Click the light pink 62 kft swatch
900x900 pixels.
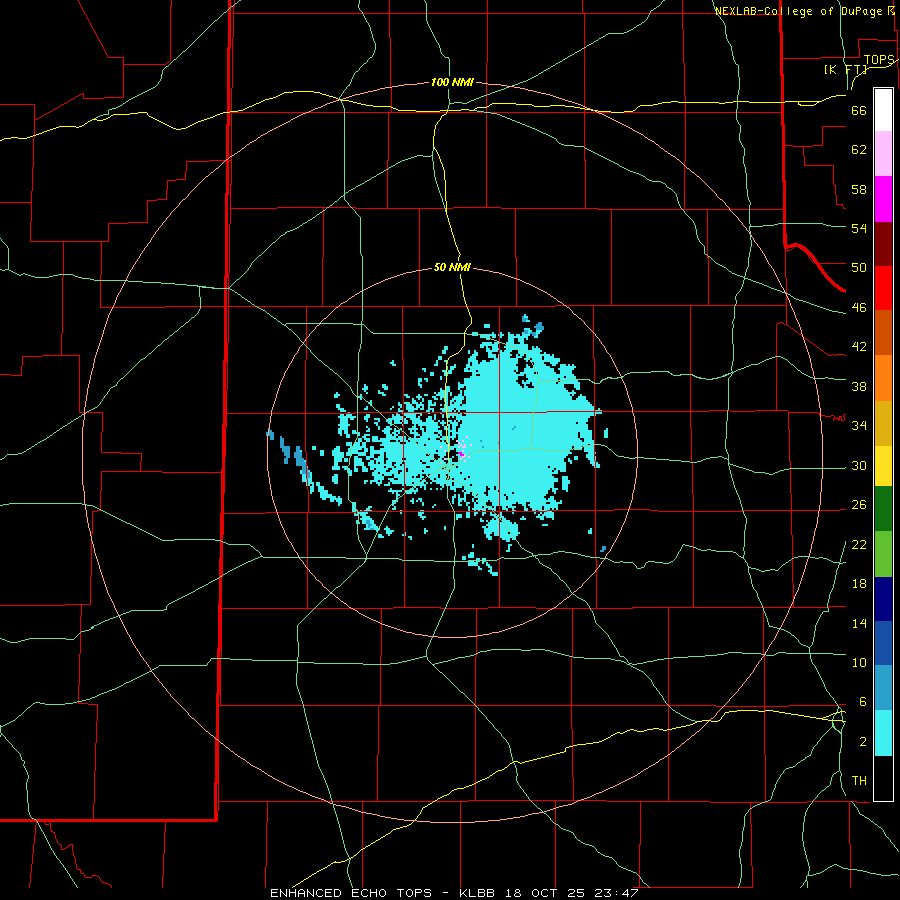(x=883, y=153)
